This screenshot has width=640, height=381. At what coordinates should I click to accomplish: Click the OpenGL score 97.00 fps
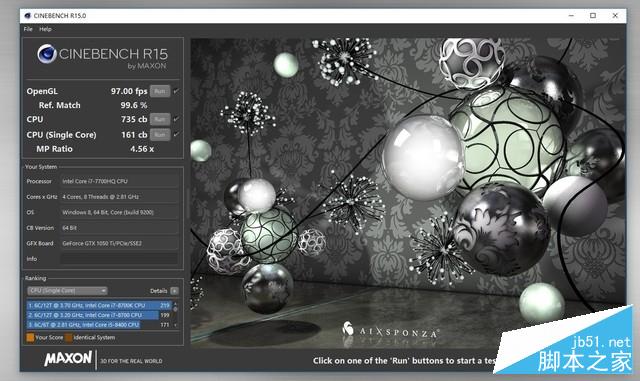point(129,91)
